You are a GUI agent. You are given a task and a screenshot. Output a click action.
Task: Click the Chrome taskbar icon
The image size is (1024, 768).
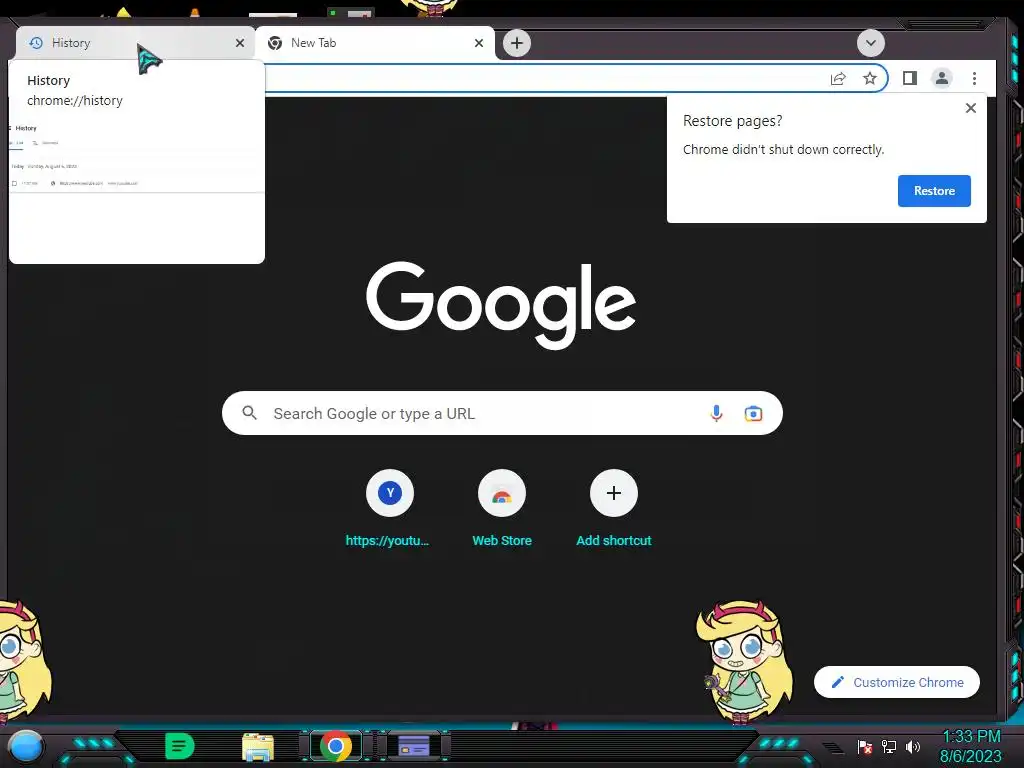pos(336,746)
